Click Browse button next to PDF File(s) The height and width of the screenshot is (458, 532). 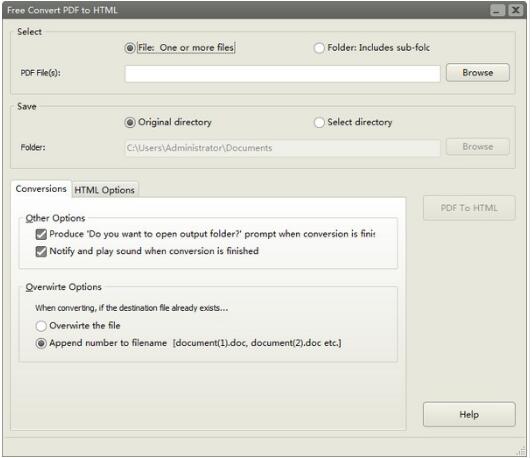point(477,73)
